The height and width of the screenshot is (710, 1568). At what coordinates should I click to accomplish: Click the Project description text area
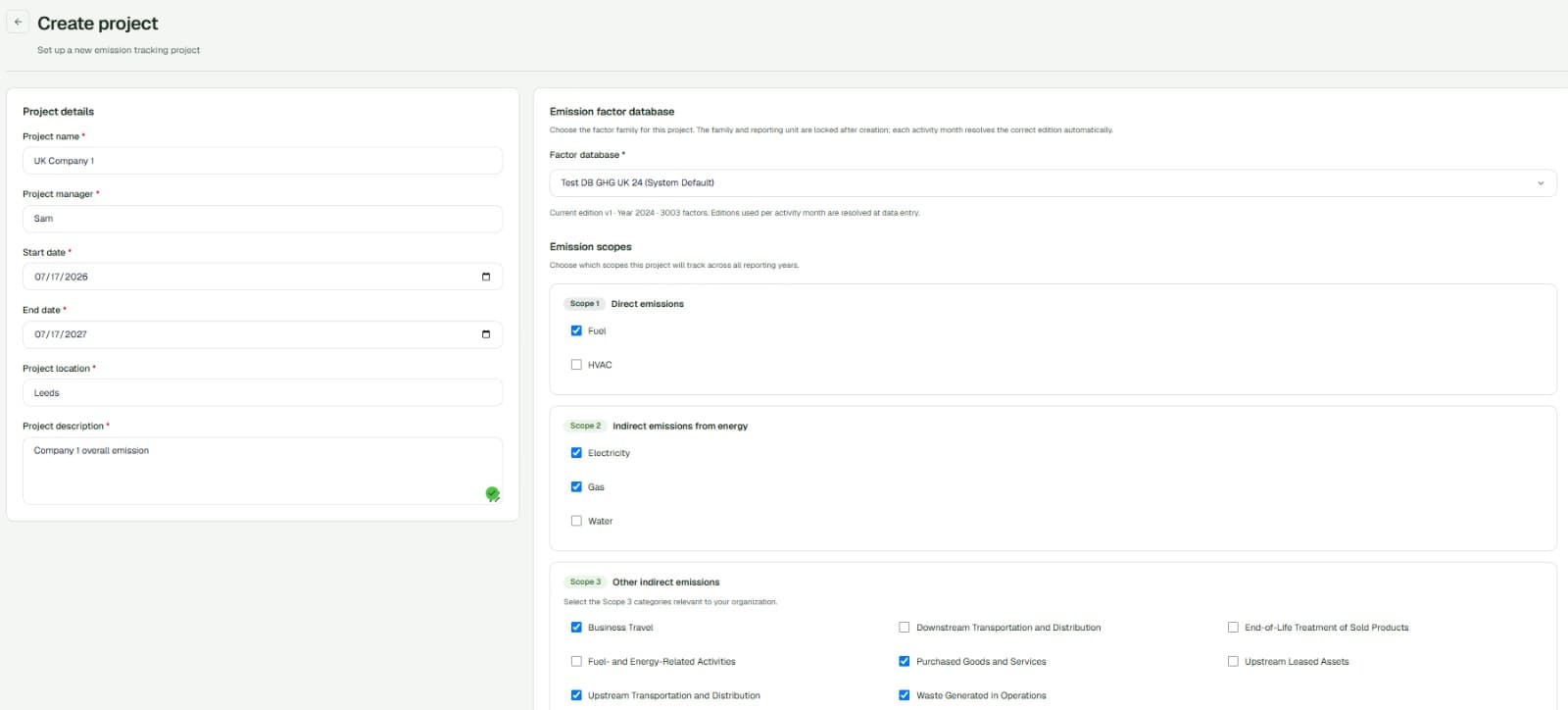(263, 471)
